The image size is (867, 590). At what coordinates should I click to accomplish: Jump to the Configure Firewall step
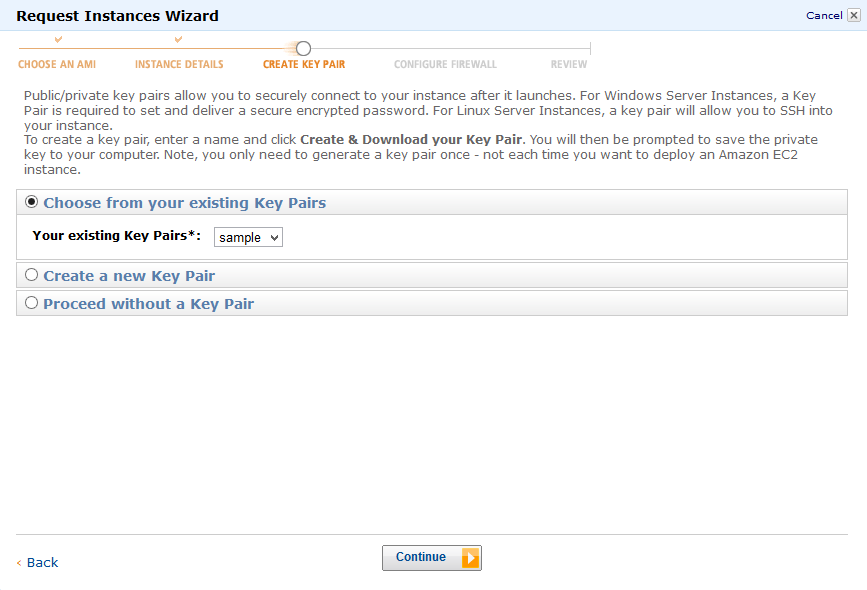coord(445,64)
